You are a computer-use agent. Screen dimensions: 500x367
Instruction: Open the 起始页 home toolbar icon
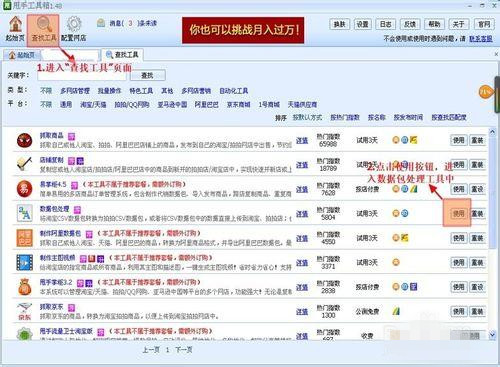[15, 29]
